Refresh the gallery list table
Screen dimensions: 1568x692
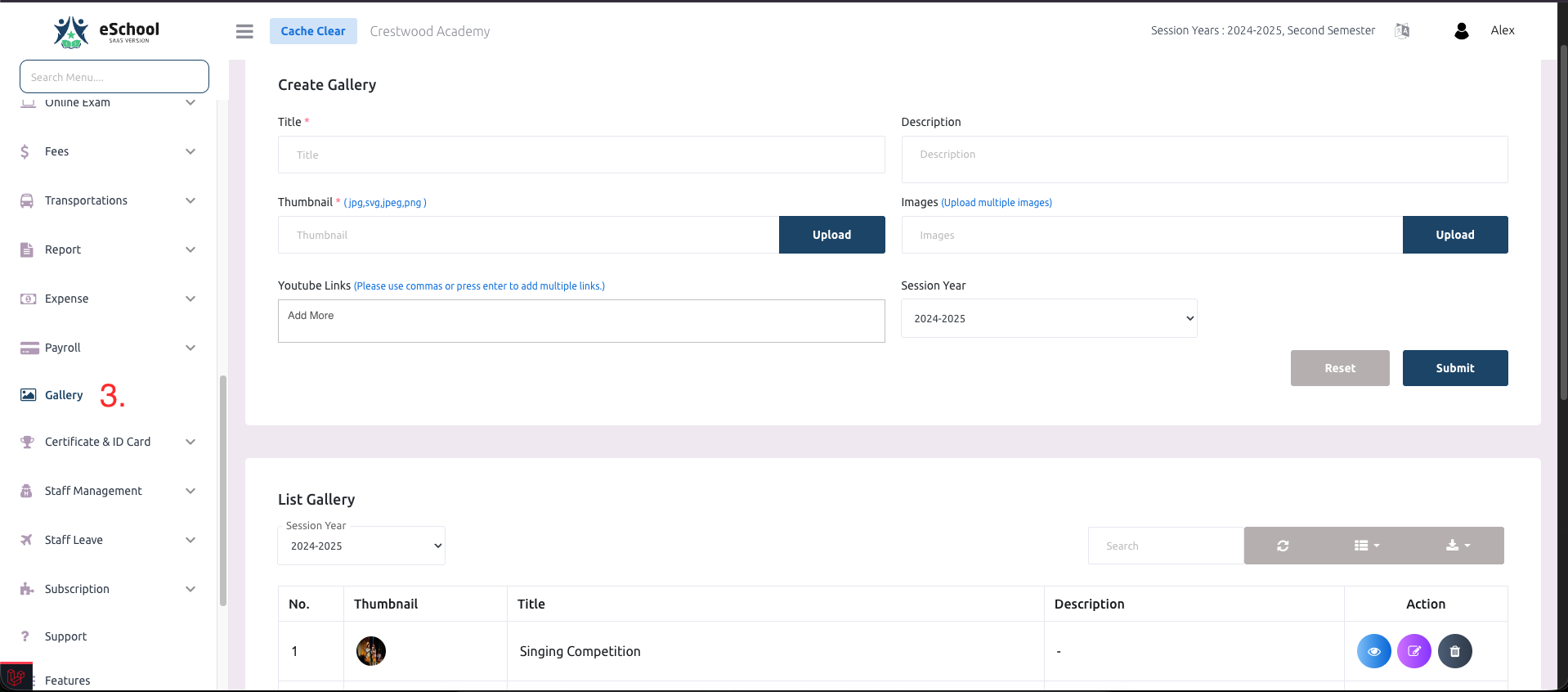(1283, 546)
